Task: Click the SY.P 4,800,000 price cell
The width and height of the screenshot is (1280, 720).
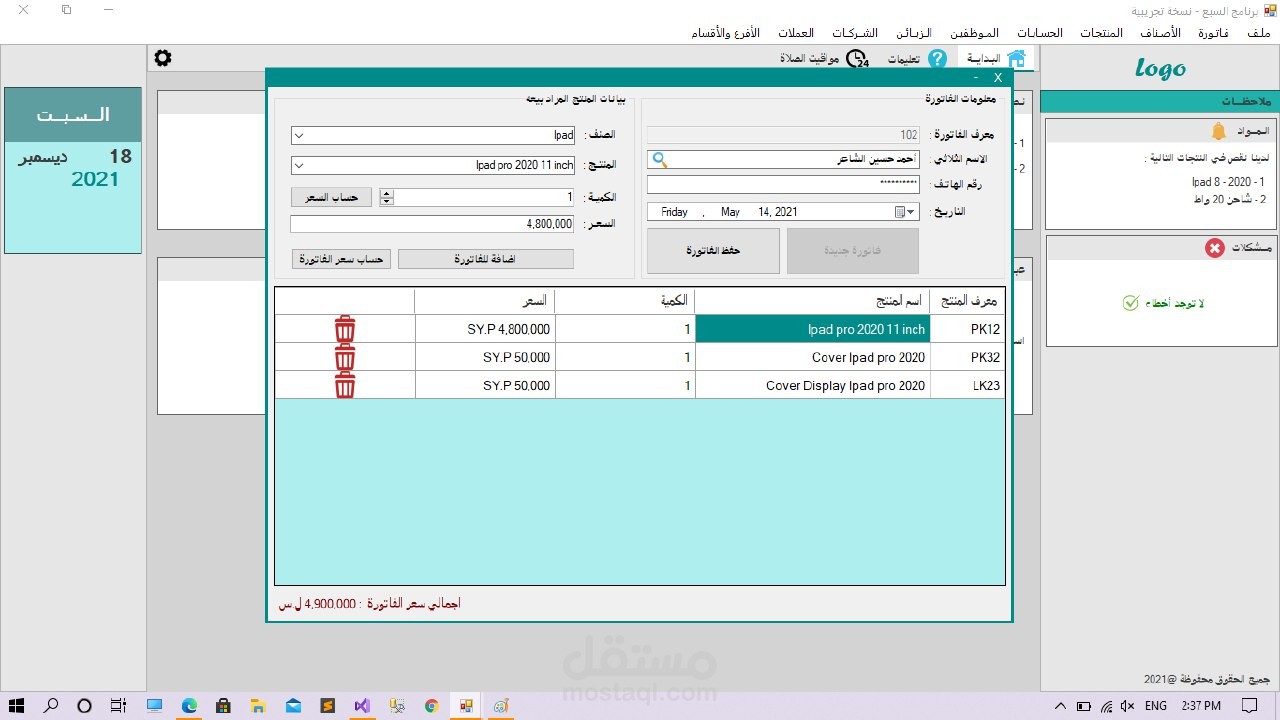Action: [x=485, y=329]
